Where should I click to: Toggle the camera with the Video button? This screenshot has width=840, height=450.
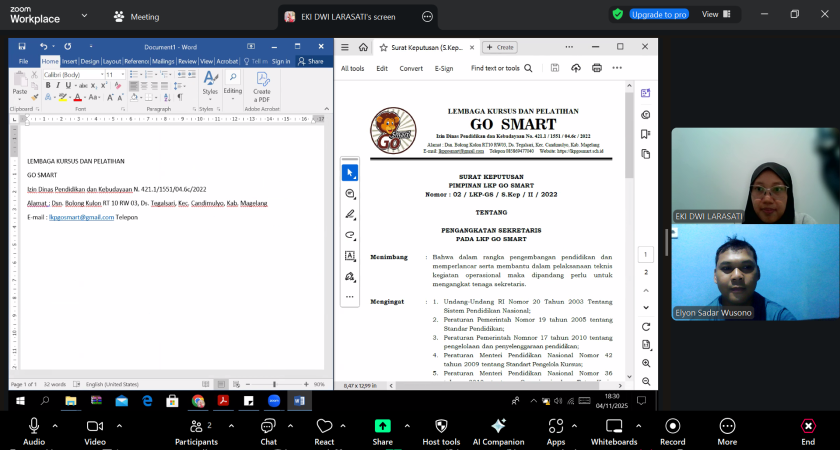click(95, 427)
